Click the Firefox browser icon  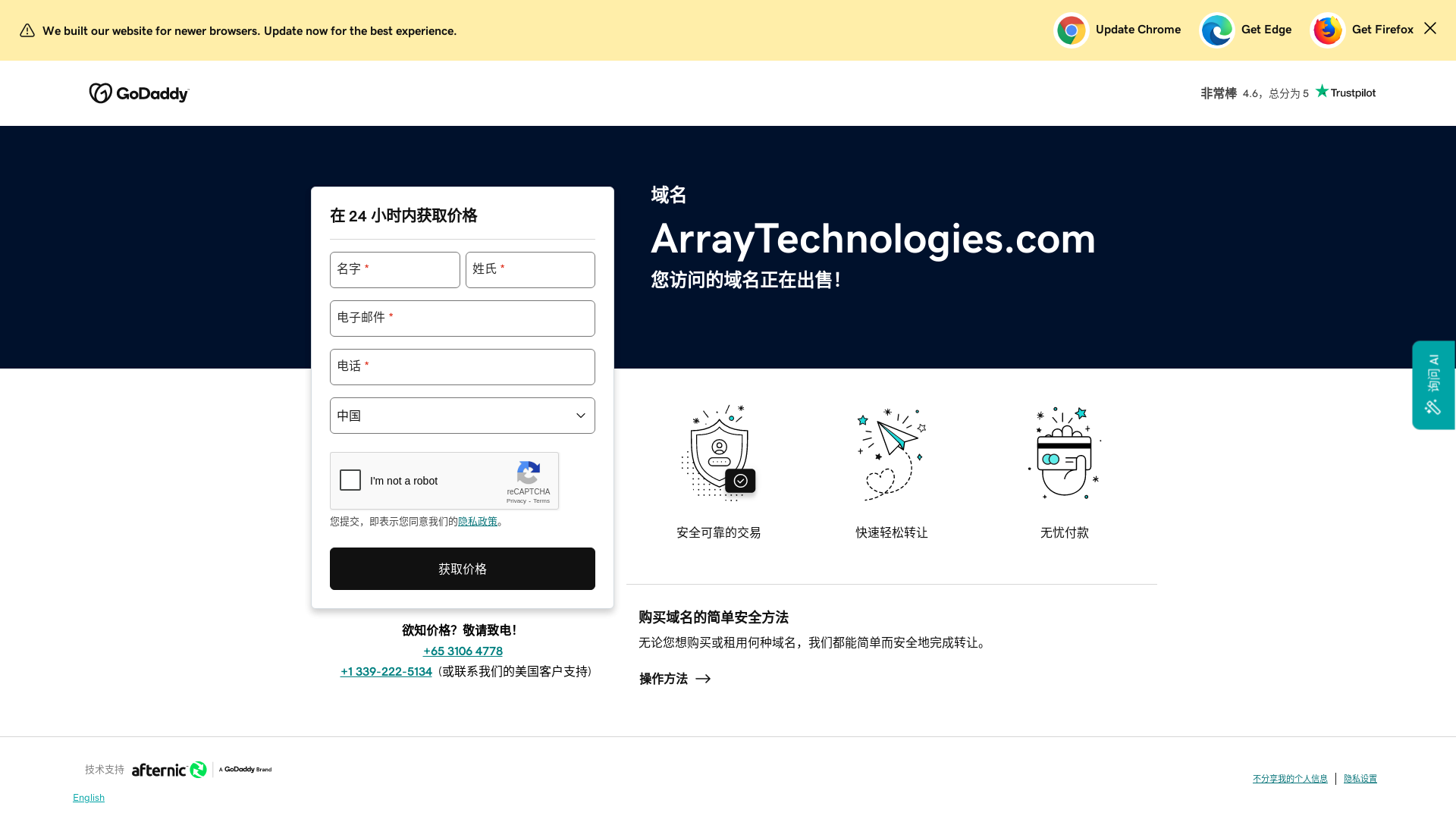pyautogui.click(x=1327, y=30)
